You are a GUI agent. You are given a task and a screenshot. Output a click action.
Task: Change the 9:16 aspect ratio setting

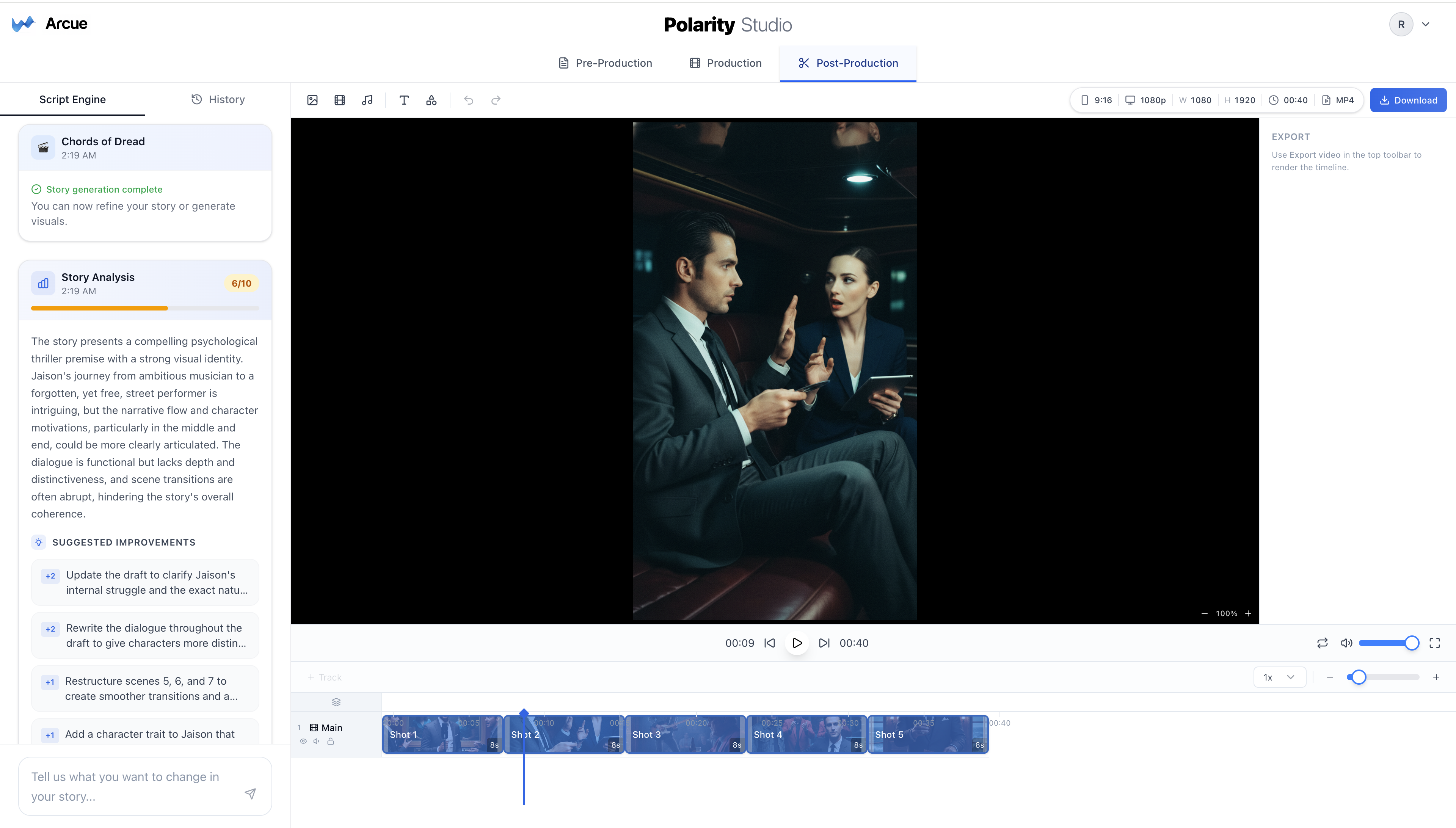pos(1097,100)
